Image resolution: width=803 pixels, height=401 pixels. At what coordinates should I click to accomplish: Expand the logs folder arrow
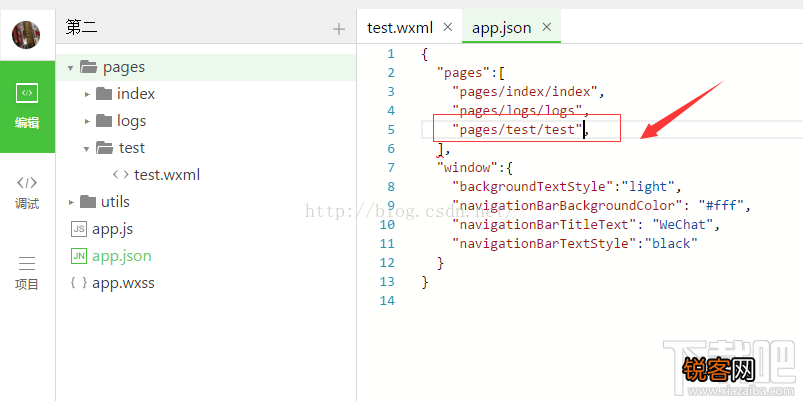click(x=88, y=121)
